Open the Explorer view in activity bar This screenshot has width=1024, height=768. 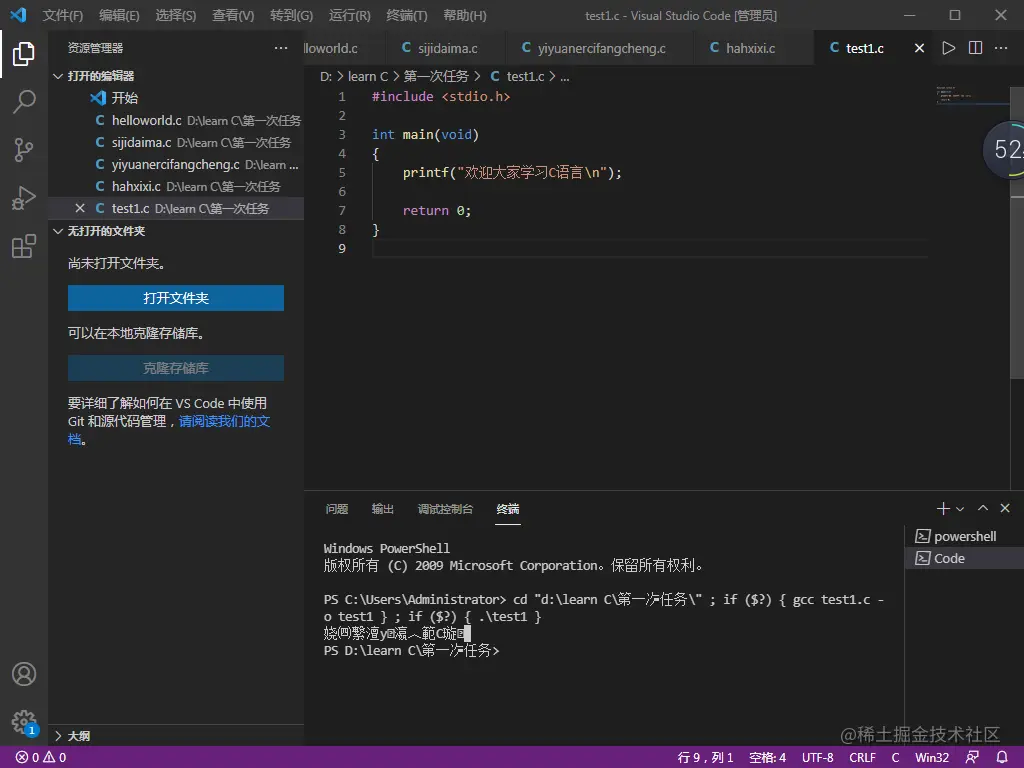coord(24,54)
